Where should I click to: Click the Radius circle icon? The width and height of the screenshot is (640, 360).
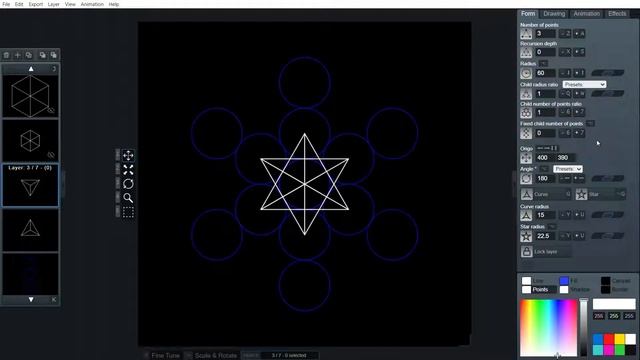click(x=526, y=73)
